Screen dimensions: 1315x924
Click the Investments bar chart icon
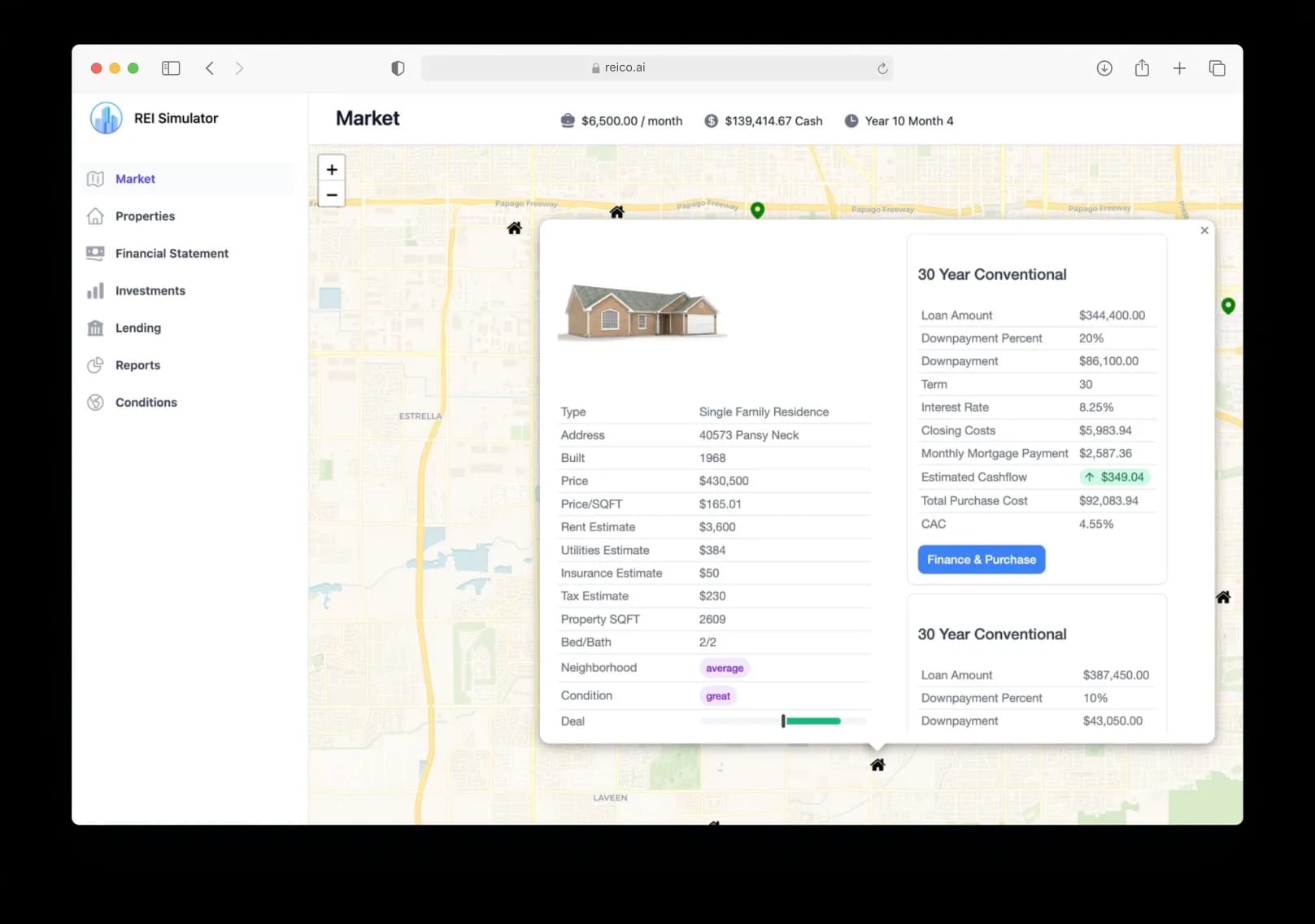point(95,291)
